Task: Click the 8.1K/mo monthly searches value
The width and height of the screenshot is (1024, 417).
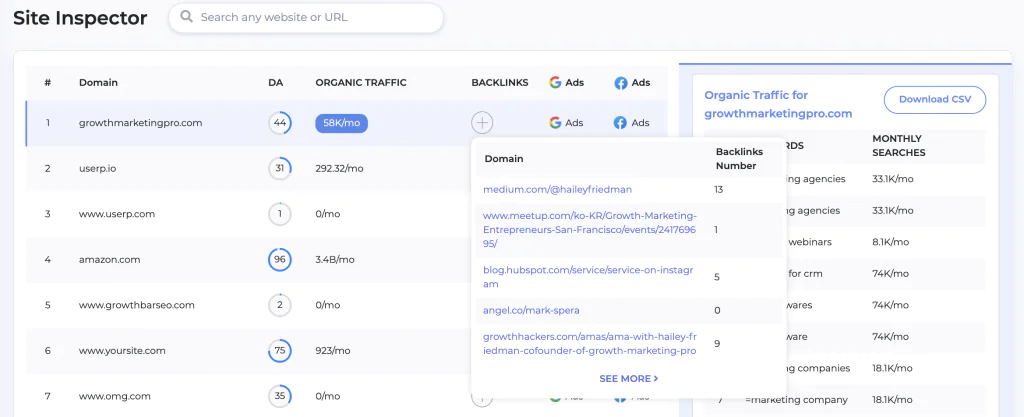Action: click(x=891, y=242)
